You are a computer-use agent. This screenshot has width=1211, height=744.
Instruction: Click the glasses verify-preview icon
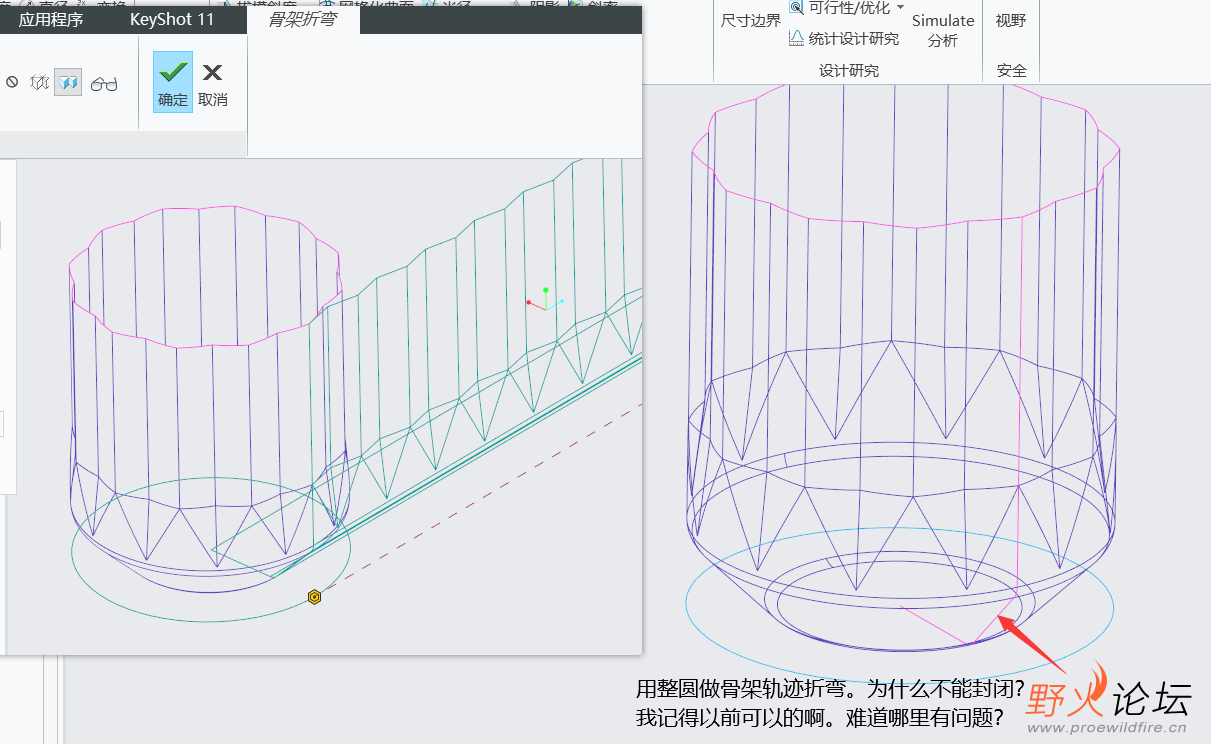click(x=104, y=84)
